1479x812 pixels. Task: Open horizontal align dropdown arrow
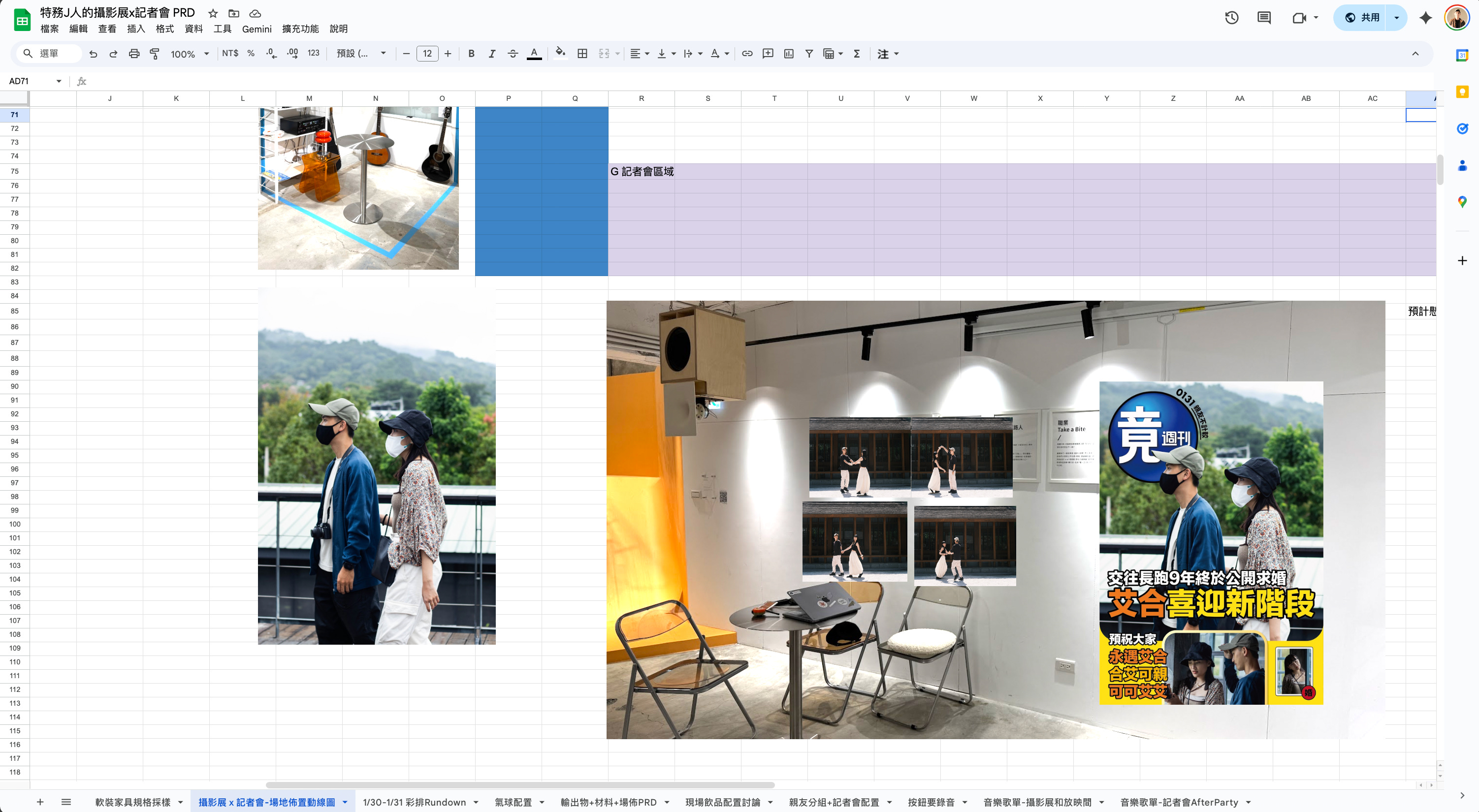647,53
